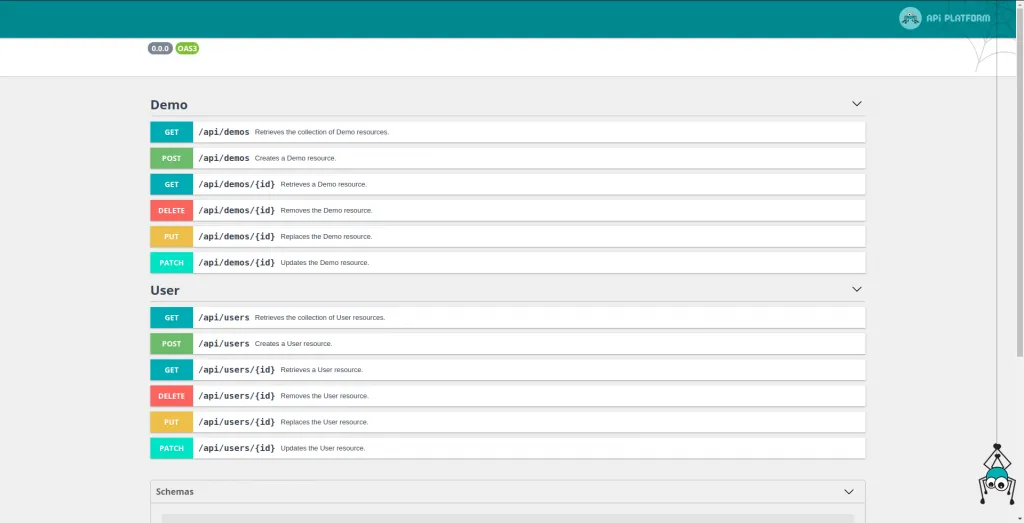Click the 0.0.0 version badge
The width and height of the screenshot is (1024, 523).
tap(160, 48)
